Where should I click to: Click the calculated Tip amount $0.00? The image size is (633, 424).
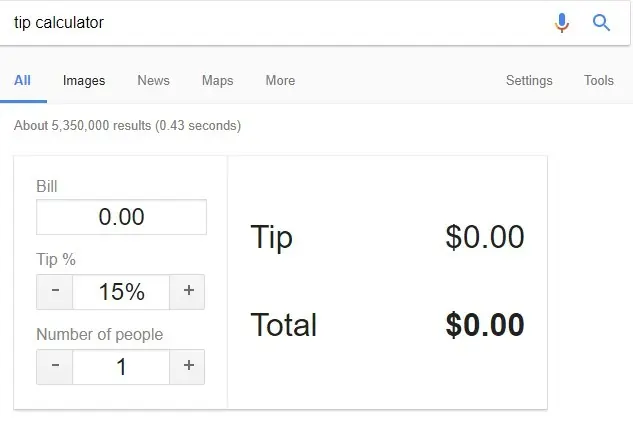(485, 238)
